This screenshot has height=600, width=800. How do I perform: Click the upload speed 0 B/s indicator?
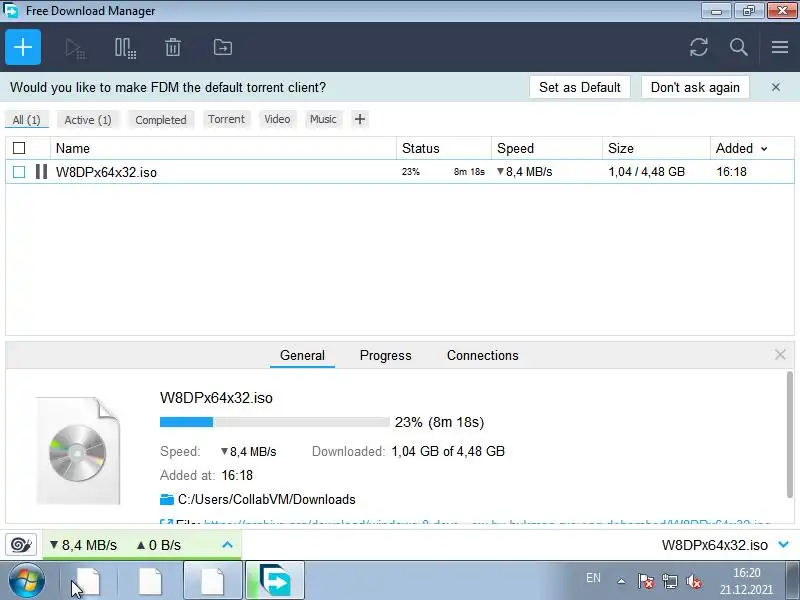point(159,545)
